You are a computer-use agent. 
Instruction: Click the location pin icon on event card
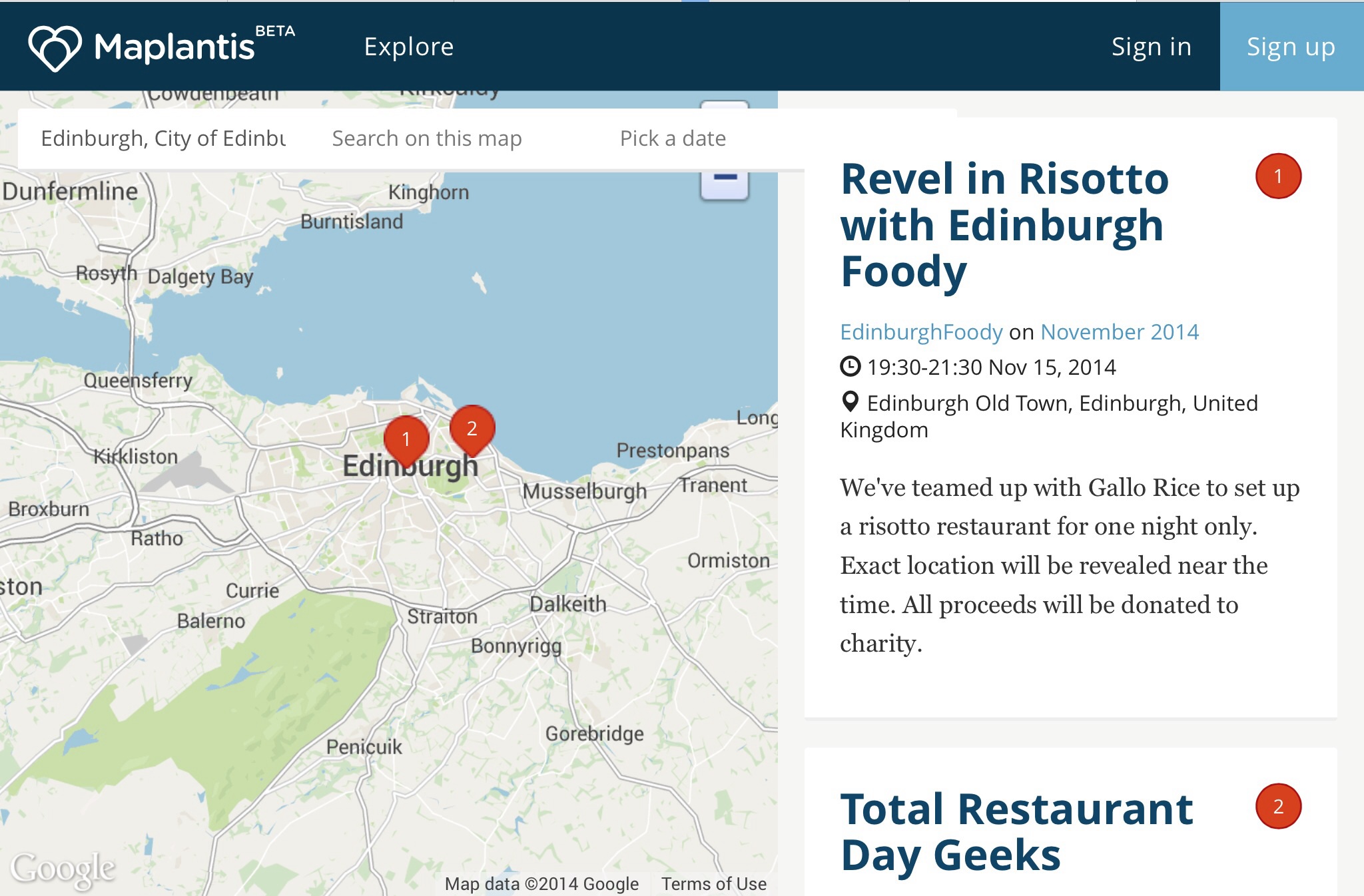pos(851,402)
